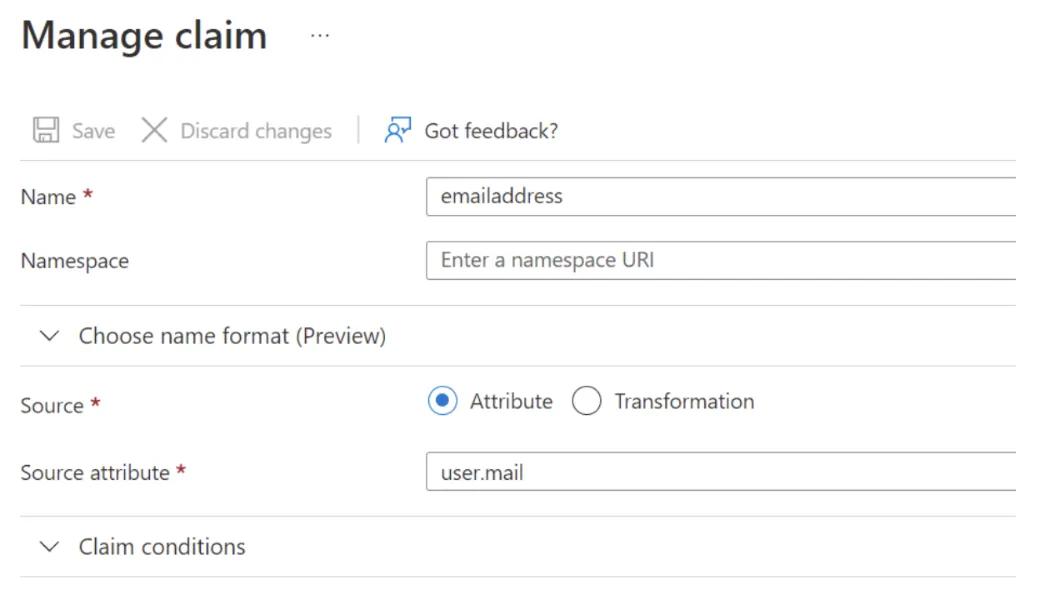This screenshot has width=1048, height=594.
Task: Click the Got feedback person icon
Action: coord(397,131)
